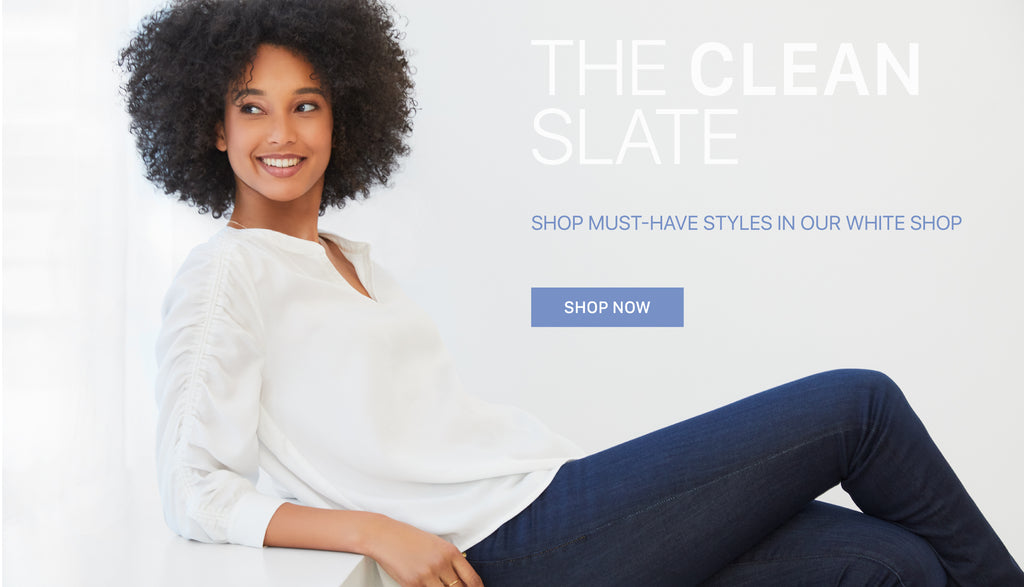Click the thin necklace on model's neck
Viewport: 1024px width, 587px height.
click(236, 225)
